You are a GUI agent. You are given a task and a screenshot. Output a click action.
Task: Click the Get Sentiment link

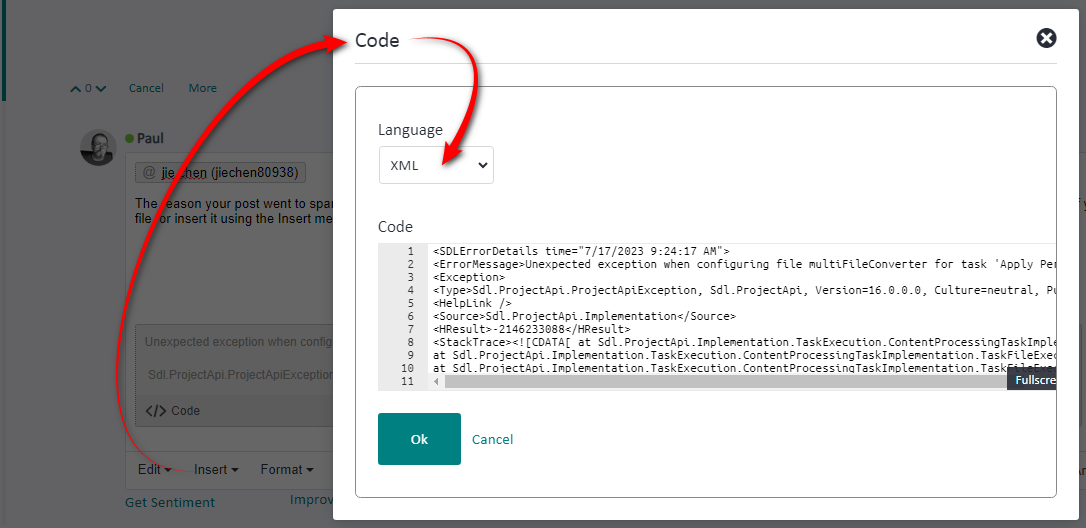click(x=170, y=502)
